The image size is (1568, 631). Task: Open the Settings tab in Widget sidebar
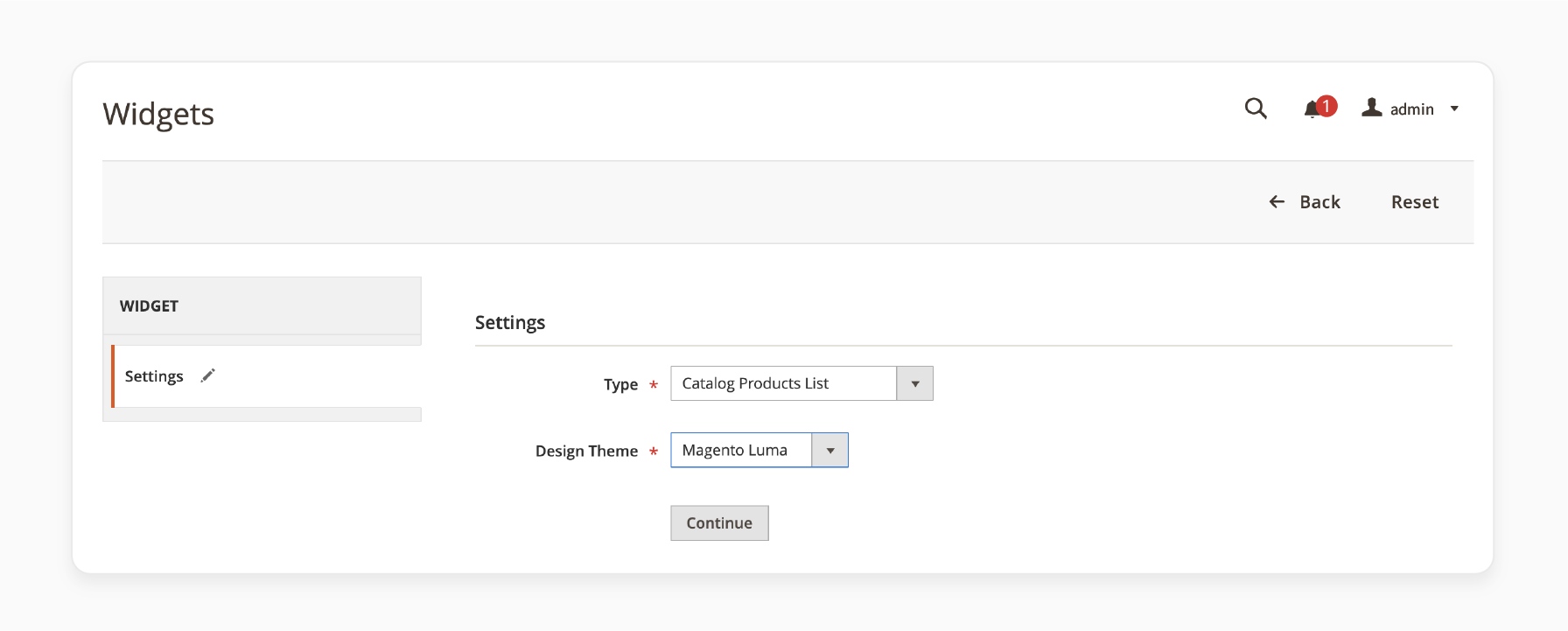click(x=266, y=376)
